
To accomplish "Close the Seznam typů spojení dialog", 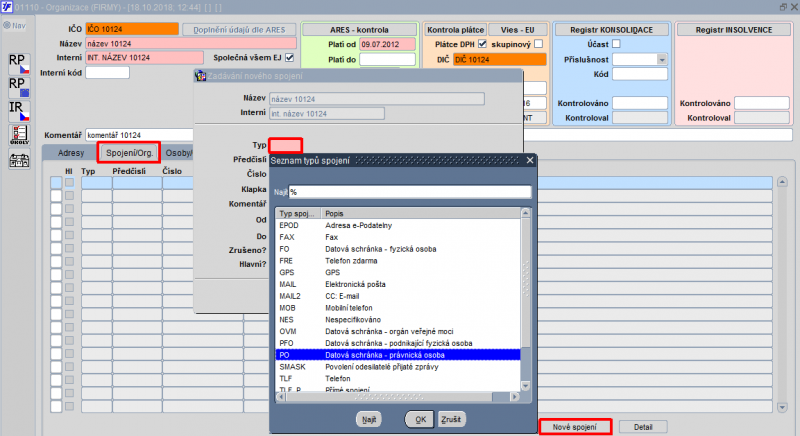I will (x=530, y=161).
